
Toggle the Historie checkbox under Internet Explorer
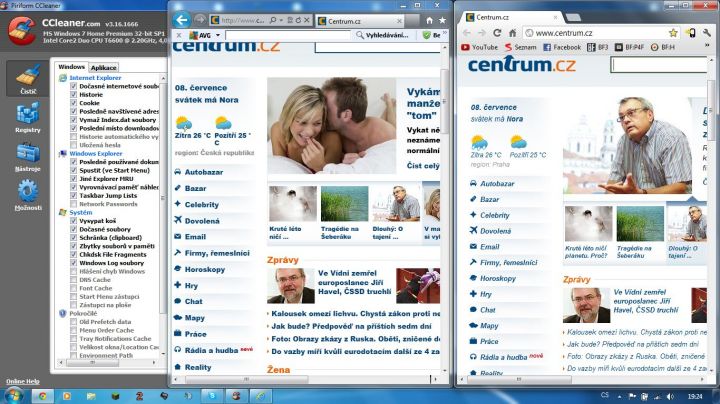(x=73, y=94)
